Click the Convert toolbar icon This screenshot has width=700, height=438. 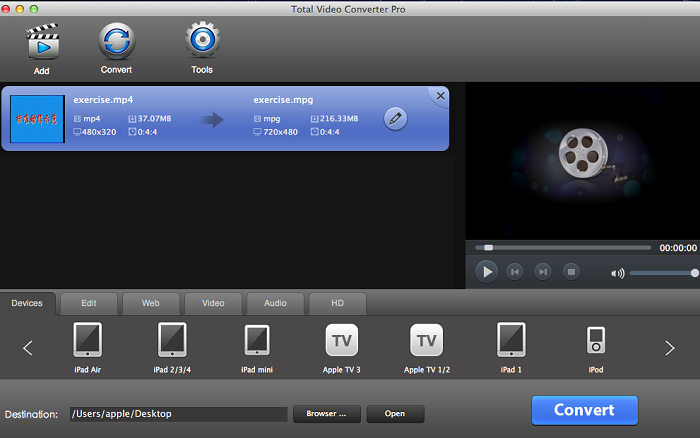point(117,41)
